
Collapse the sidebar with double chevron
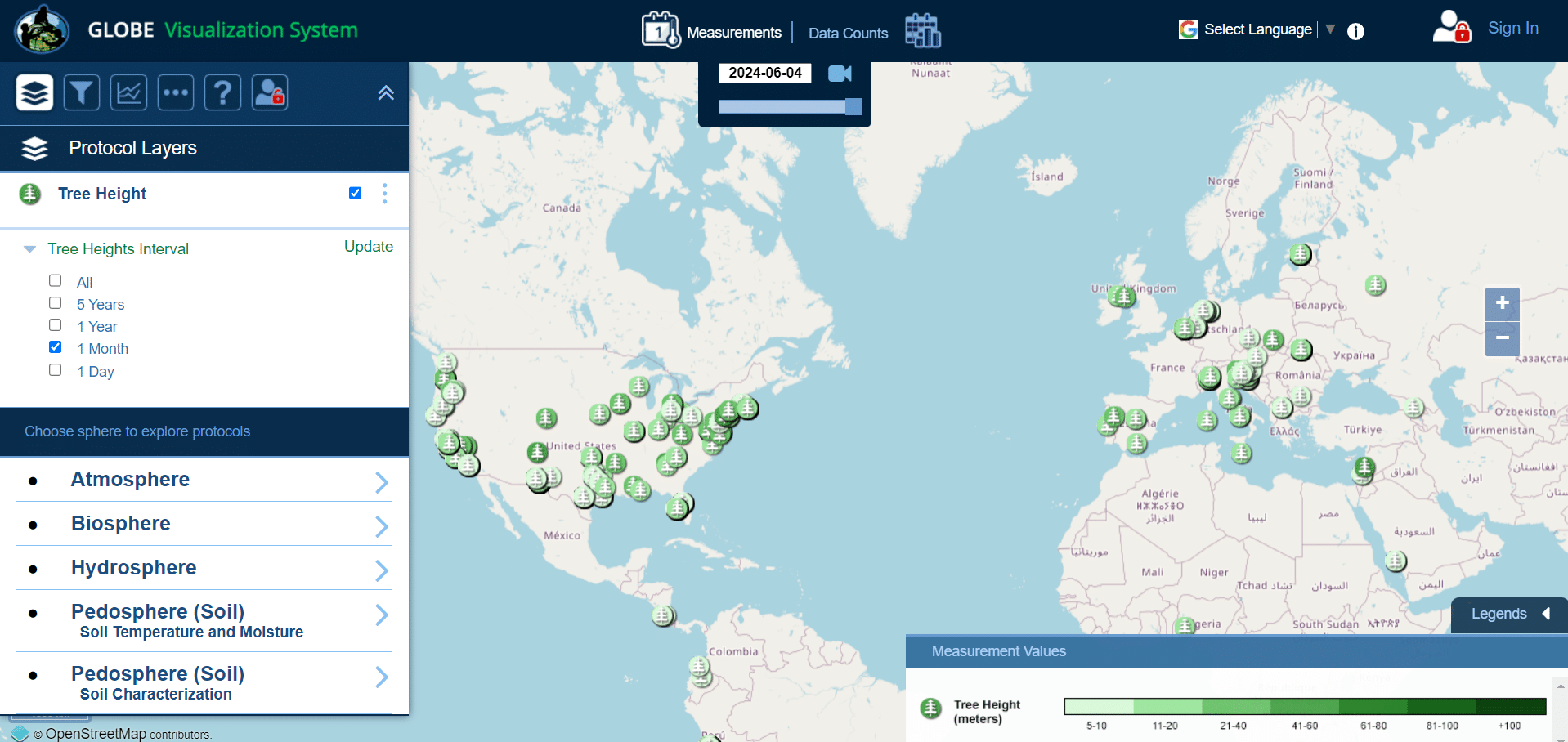tap(386, 93)
